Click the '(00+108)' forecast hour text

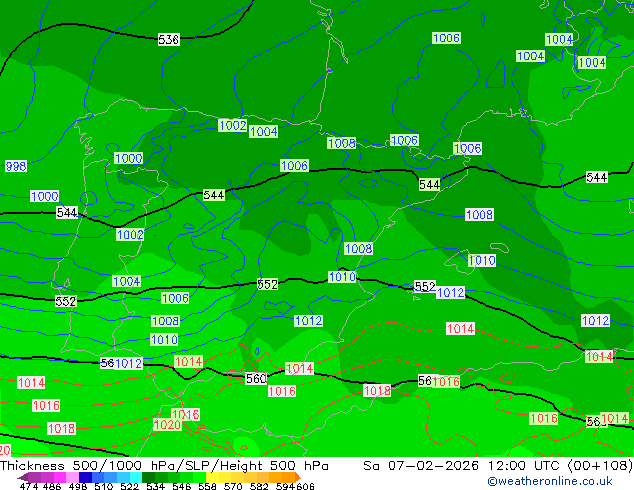point(600,466)
